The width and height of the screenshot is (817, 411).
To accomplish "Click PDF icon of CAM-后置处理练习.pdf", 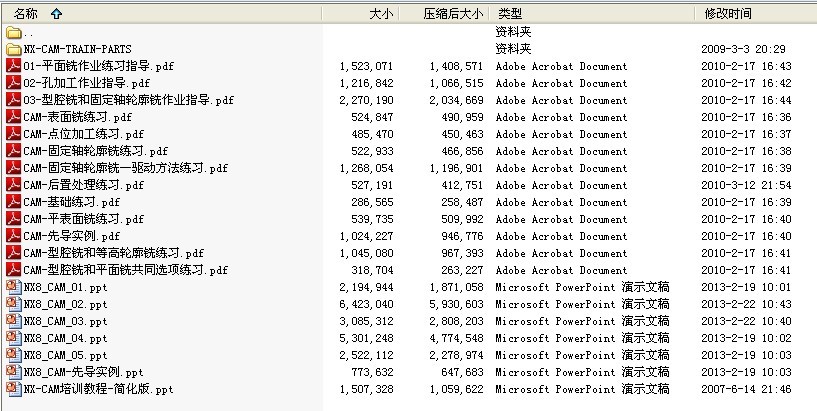I will [x=14, y=185].
